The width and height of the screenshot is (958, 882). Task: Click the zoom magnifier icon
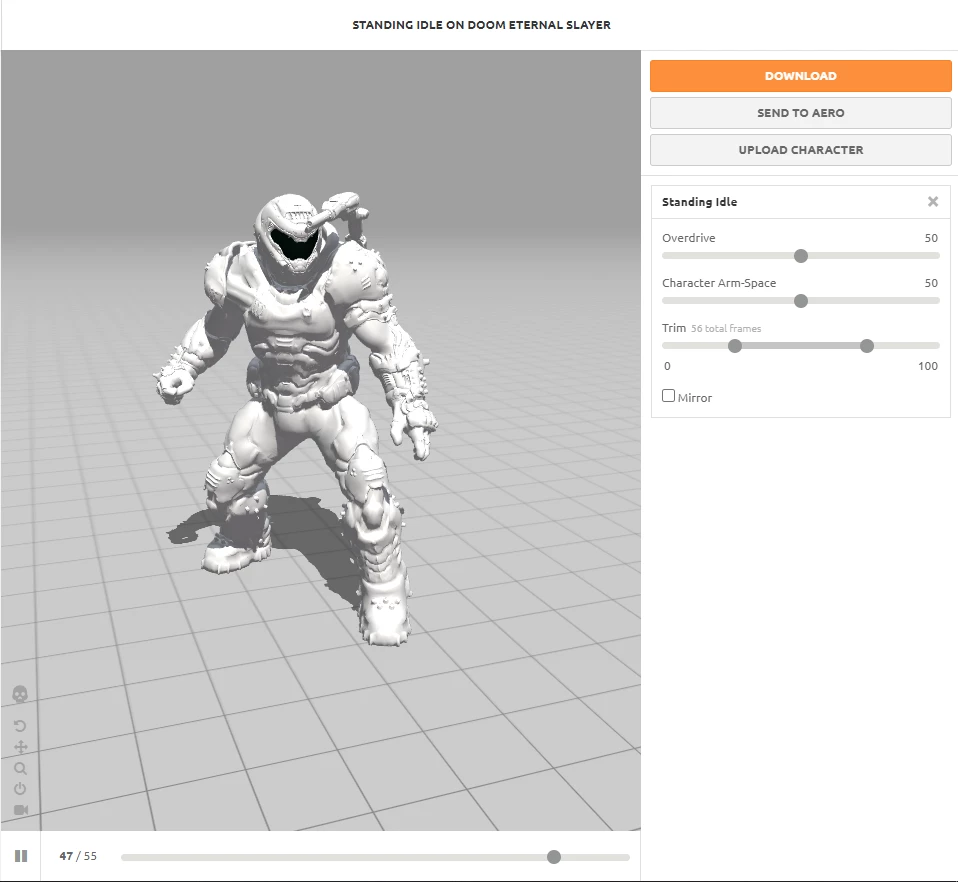point(20,768)
